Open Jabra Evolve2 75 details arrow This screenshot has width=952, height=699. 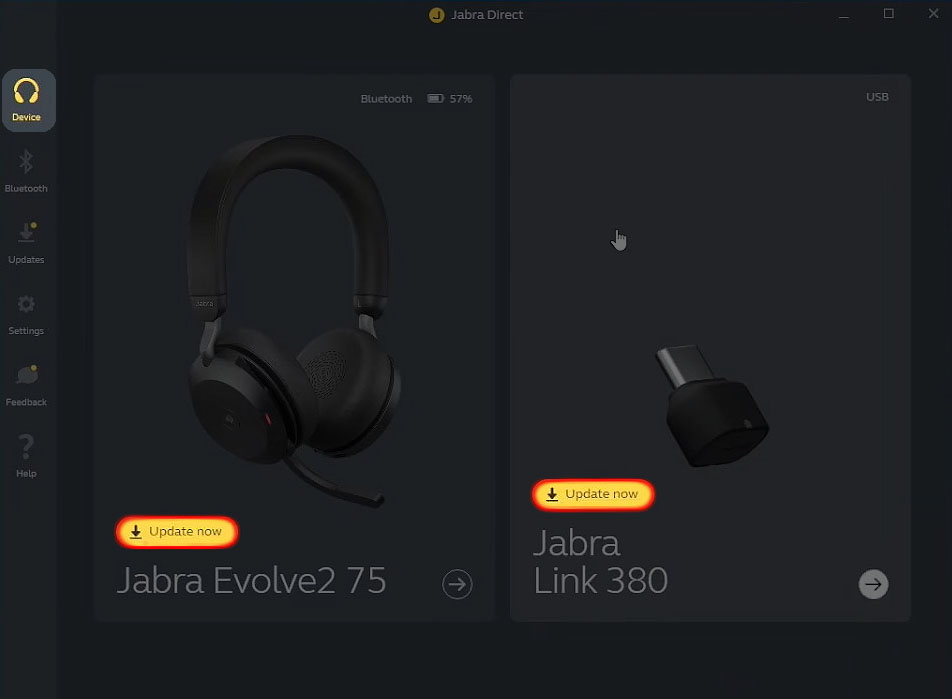point(457,584)
